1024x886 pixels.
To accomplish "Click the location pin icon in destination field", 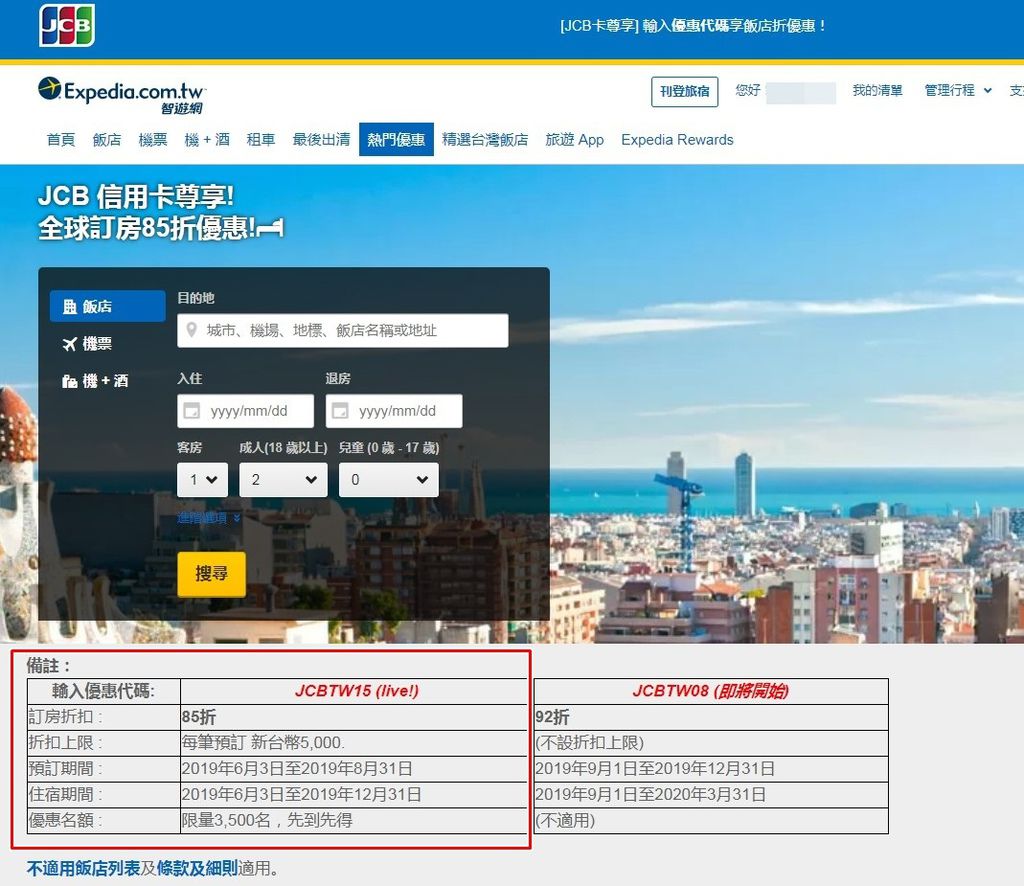I will (191, 330).
